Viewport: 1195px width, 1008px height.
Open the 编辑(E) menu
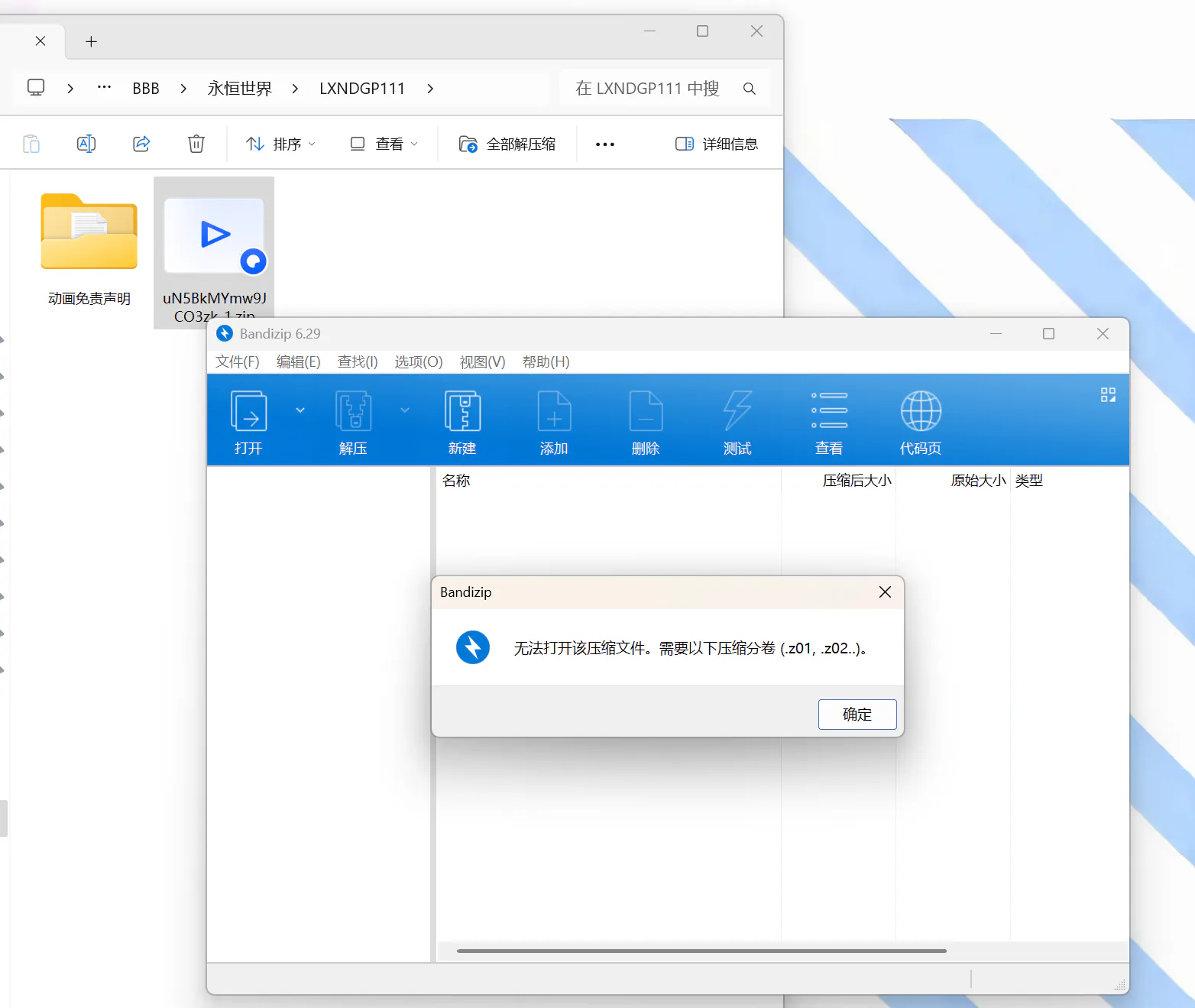coord(298,361)
